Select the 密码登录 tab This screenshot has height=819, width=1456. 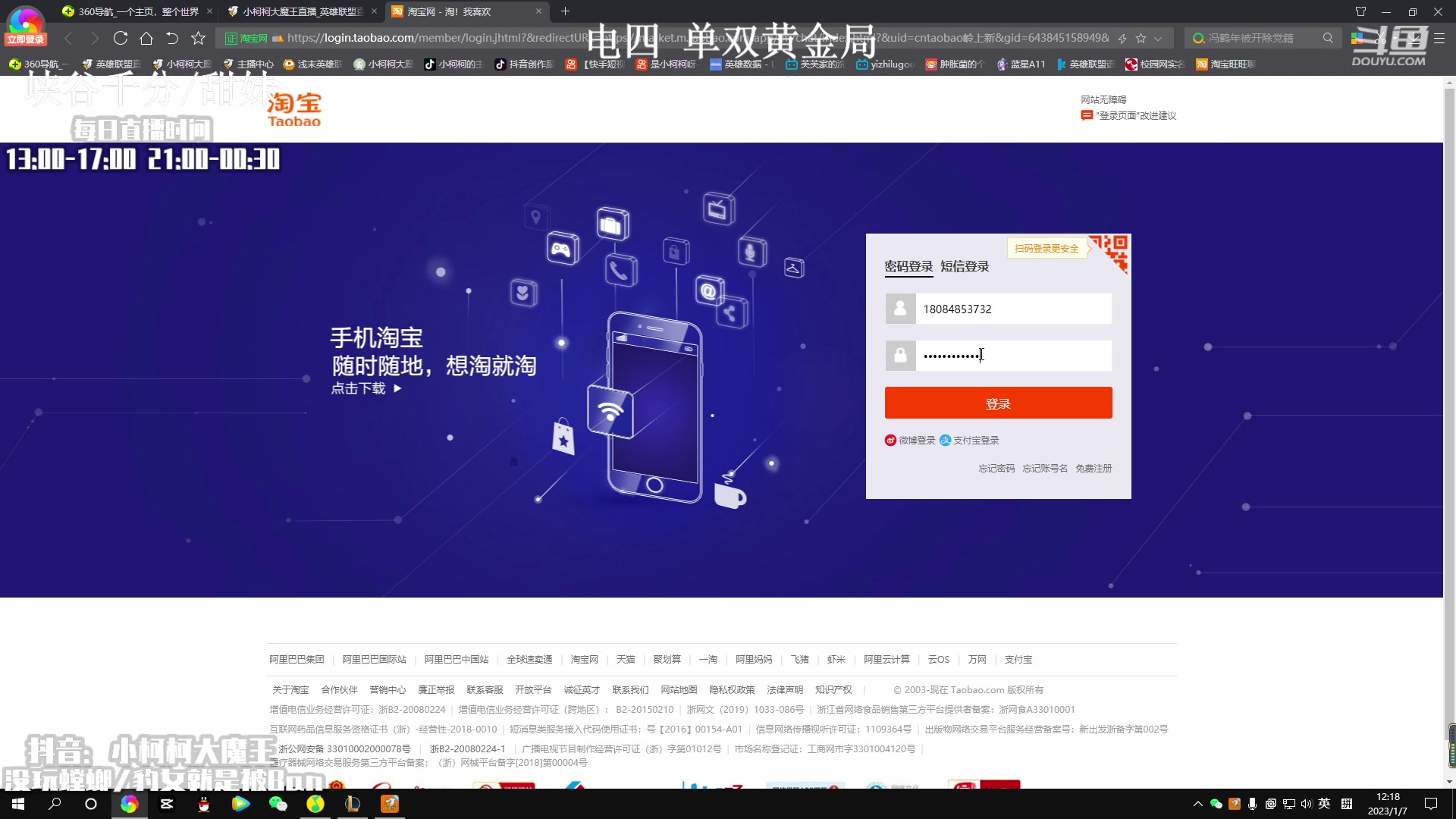pyautogui.click(x=908, y=266)
